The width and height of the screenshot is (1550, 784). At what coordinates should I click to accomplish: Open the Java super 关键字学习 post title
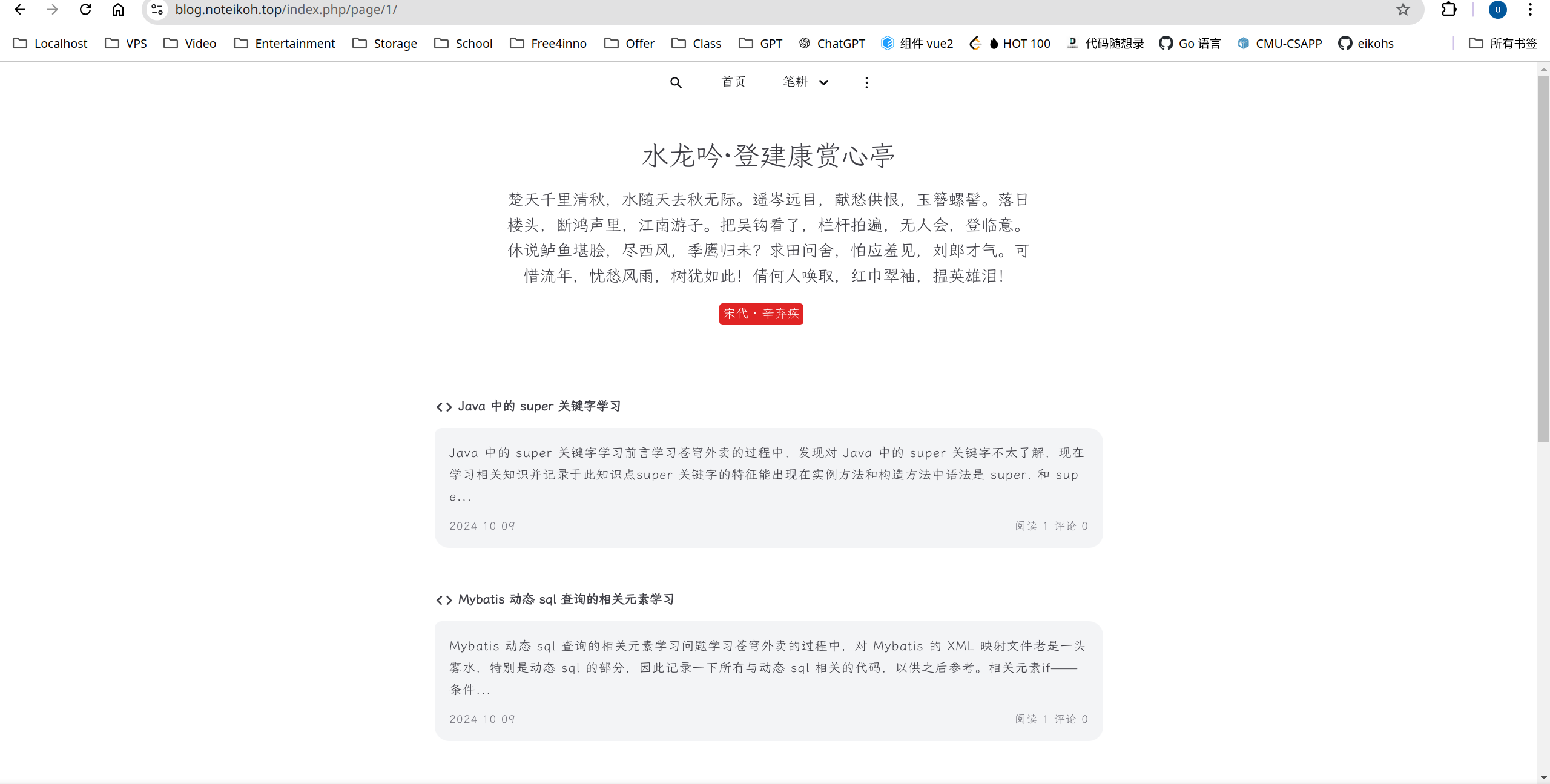(x=539, y=406)
